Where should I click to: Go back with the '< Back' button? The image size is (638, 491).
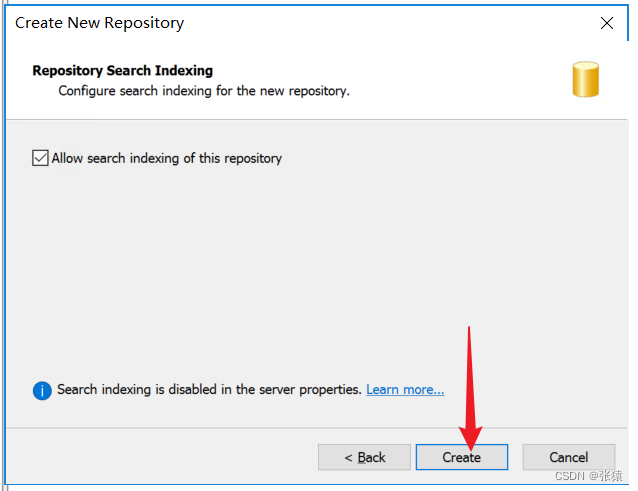pos(364,457)
